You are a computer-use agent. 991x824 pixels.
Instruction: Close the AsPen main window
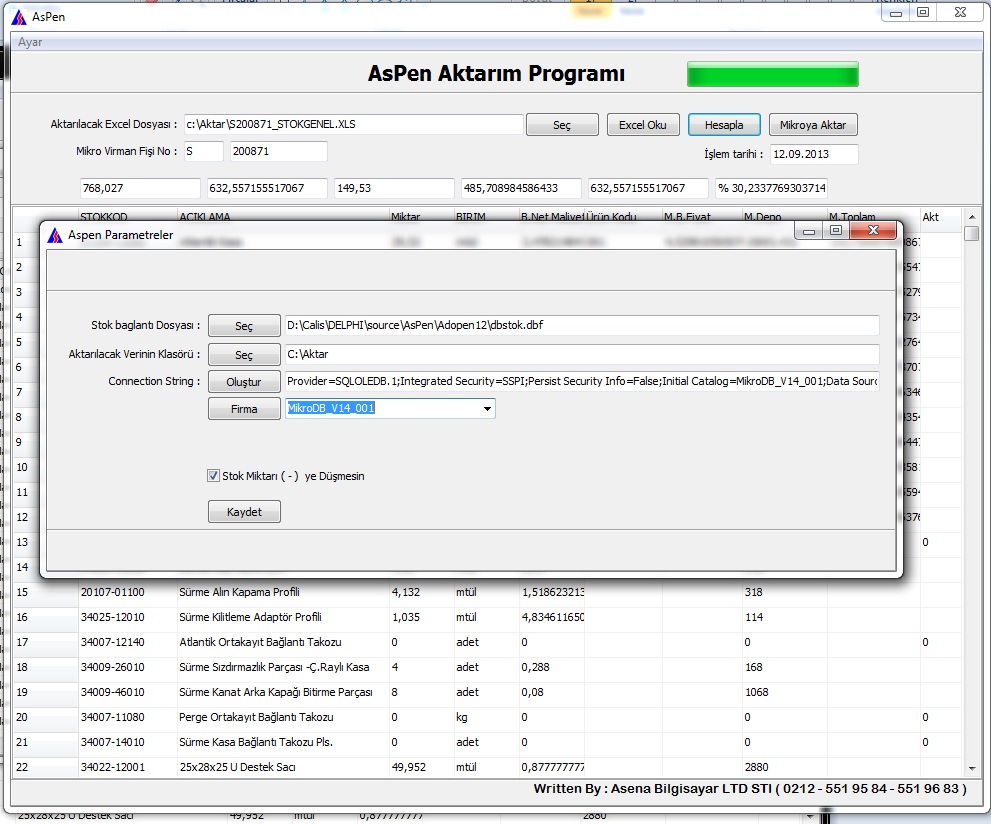(x=960, y=12)
